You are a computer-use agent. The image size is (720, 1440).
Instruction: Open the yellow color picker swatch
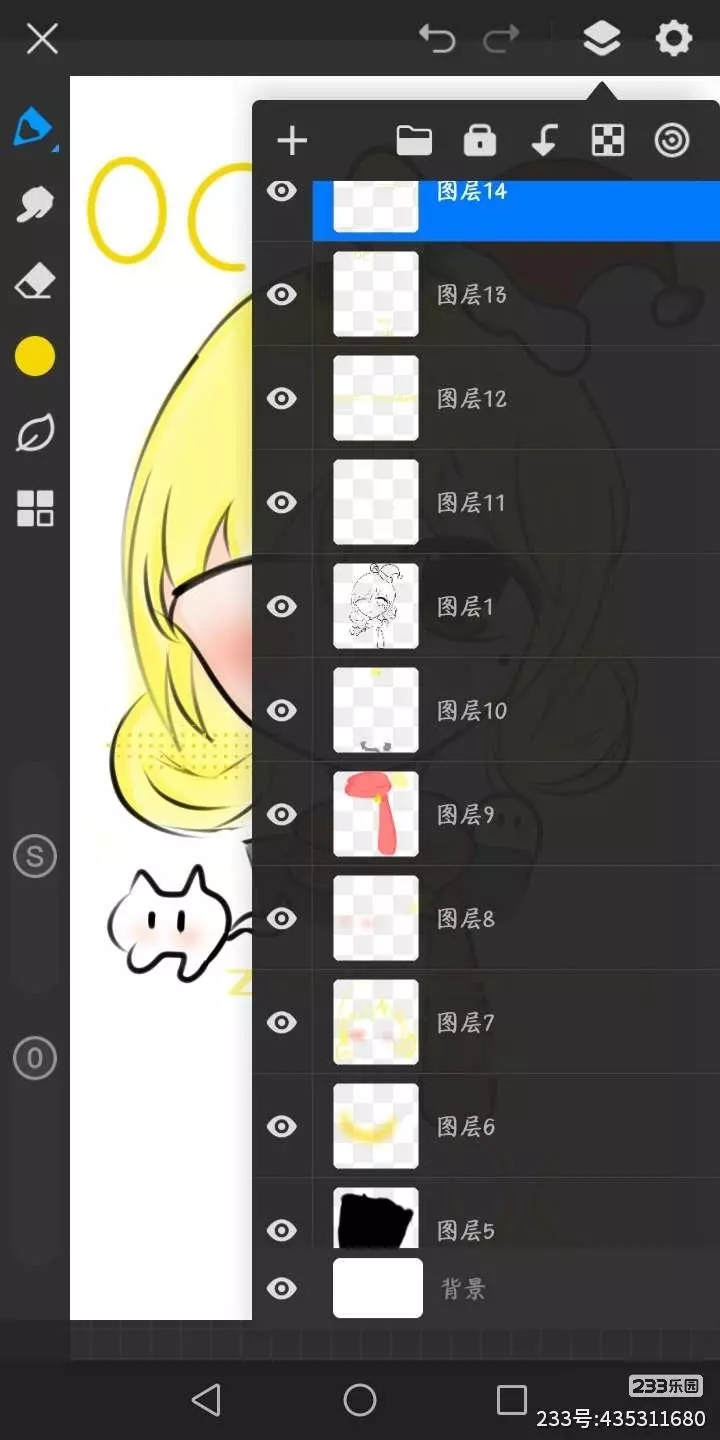point(35,356)
